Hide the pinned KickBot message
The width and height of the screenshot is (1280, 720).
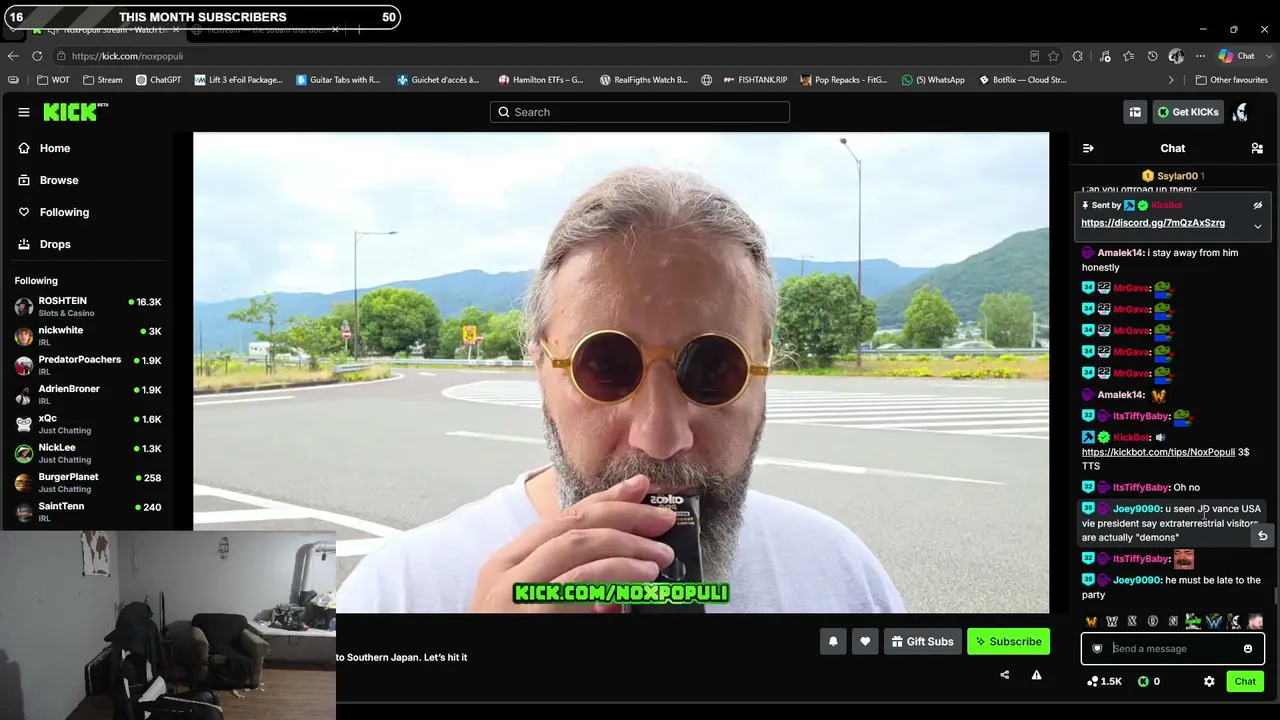1258,205
